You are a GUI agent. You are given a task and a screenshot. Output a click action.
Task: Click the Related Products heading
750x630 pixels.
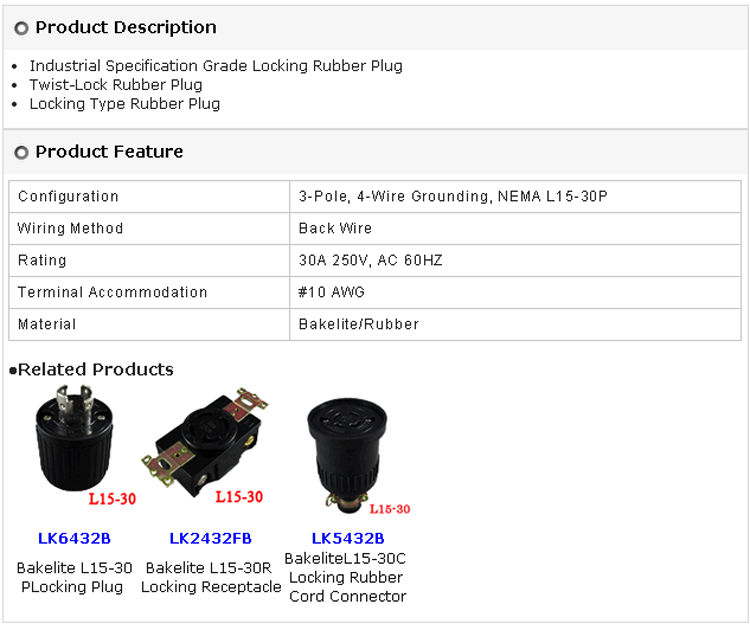(95, 370)
